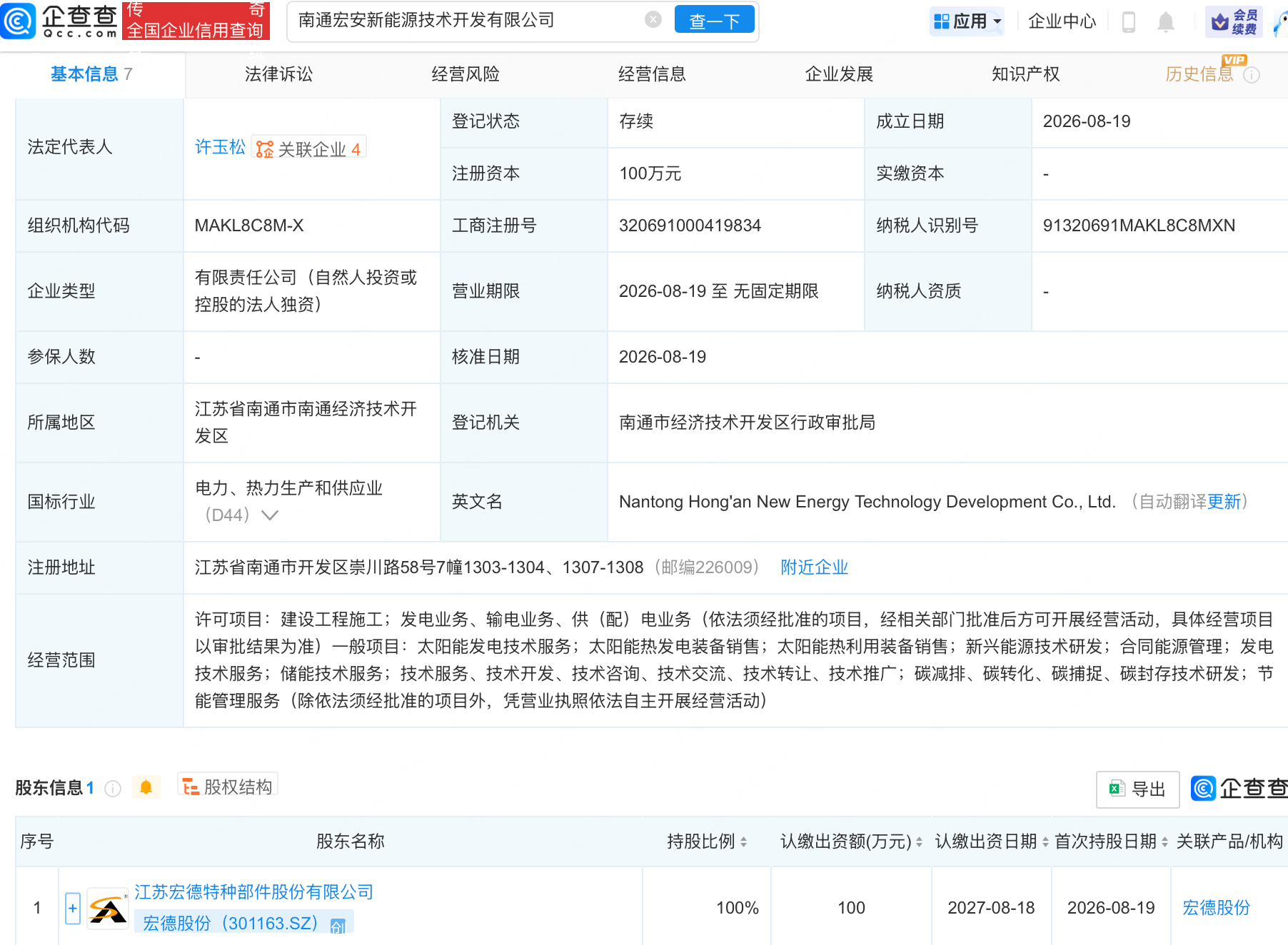Click the info icon next to 股东信息
1288x945 pixels.
point(113,788)
